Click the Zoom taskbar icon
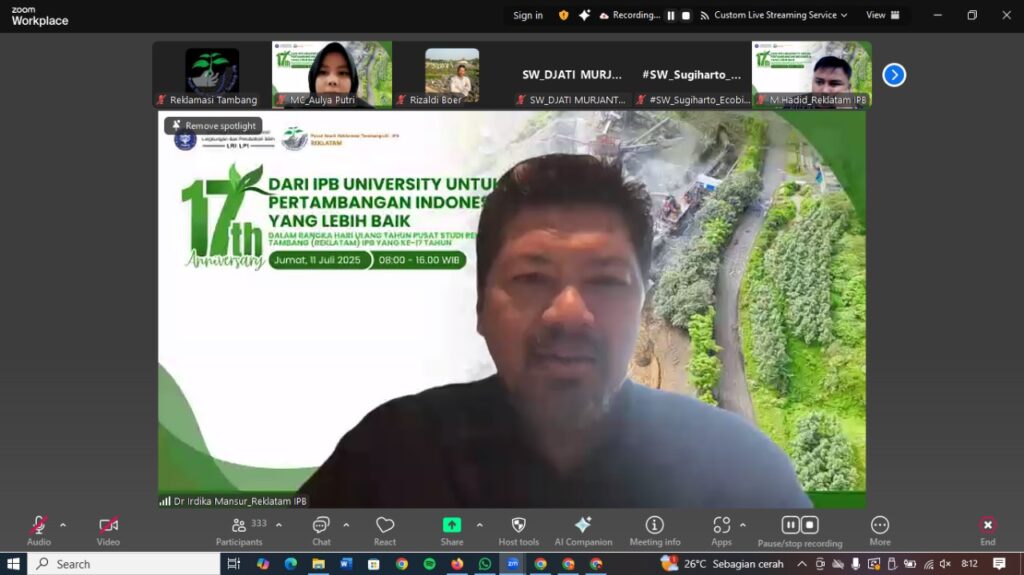The height and width of the screenshot is (575, 1024). click(513, 563)
